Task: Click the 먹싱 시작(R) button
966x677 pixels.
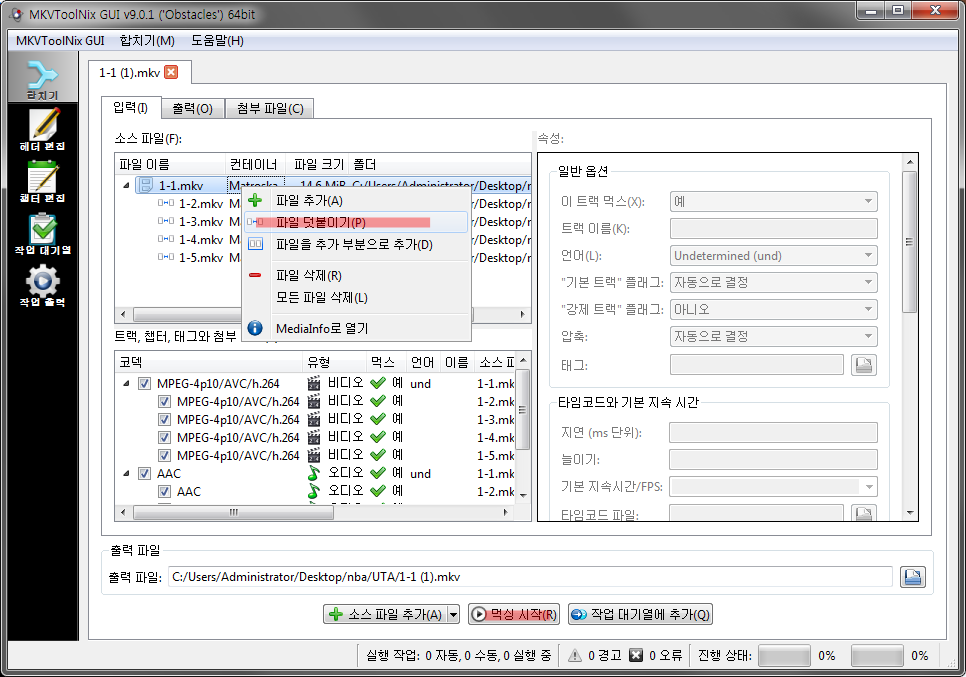Action: click(x=514, y=614)
